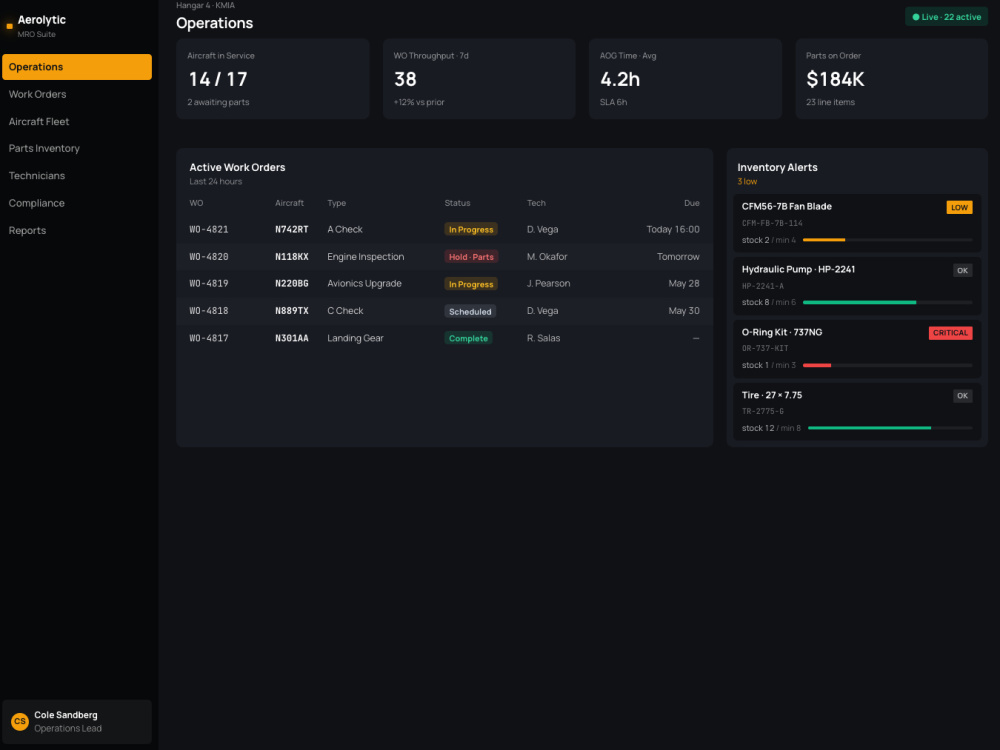Click the A Check type cell
The width and height of the screenshot is (1000, 750).
tap(344, 230)
